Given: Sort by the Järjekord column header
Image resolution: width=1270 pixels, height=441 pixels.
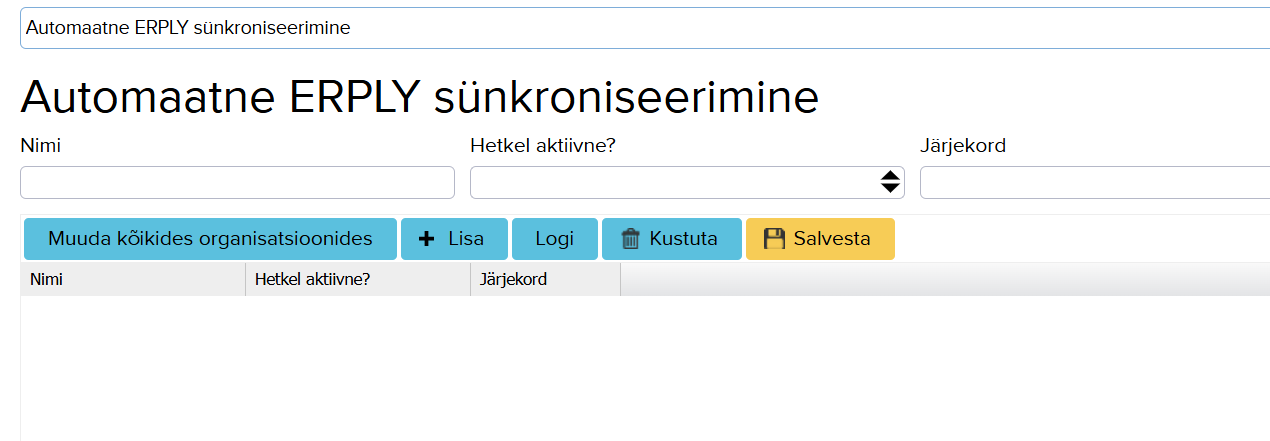Looking at the screenshot, I should 545,280.
